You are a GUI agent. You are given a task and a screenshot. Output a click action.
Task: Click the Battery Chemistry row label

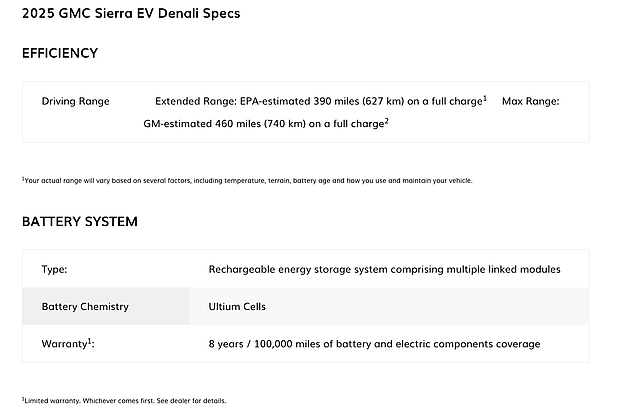click(x=85, y=306)
